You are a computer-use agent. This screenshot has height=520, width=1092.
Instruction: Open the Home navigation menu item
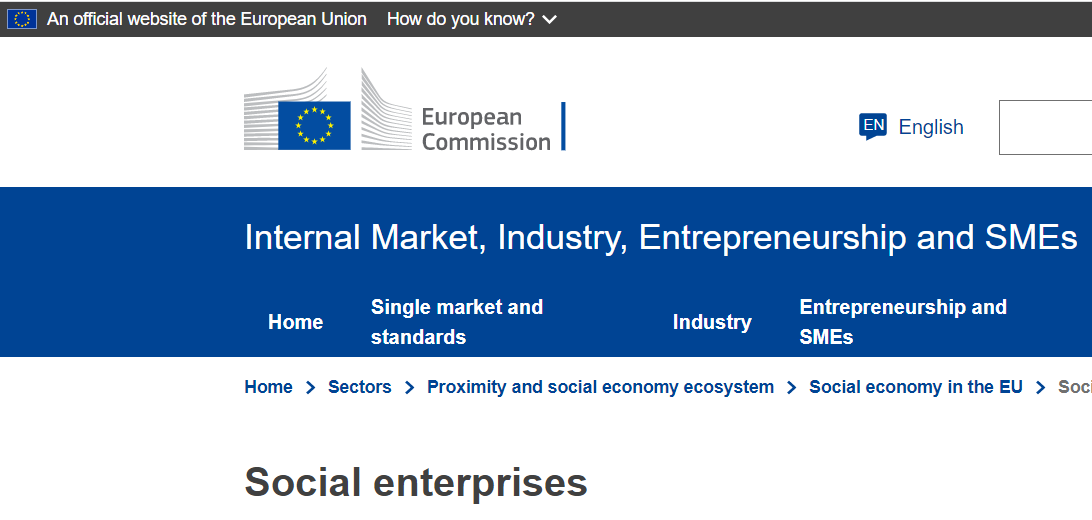tap(296, 322)
